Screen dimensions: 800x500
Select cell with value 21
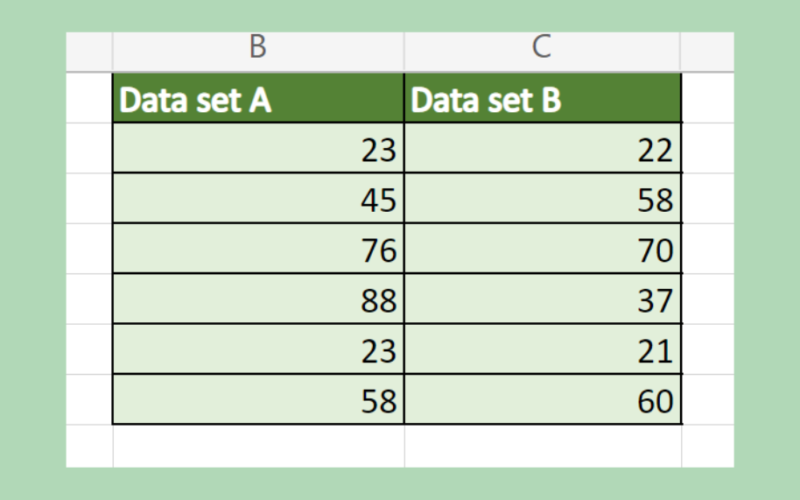[542, 349]
